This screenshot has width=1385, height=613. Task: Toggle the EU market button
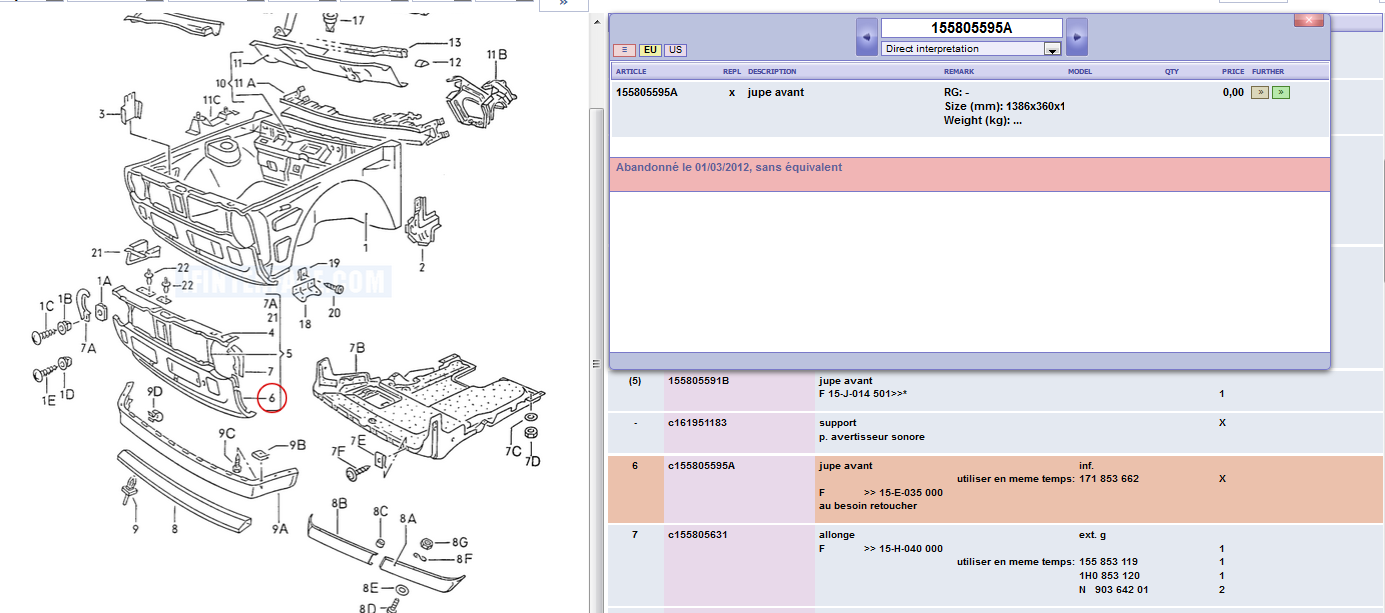[650, 50]
